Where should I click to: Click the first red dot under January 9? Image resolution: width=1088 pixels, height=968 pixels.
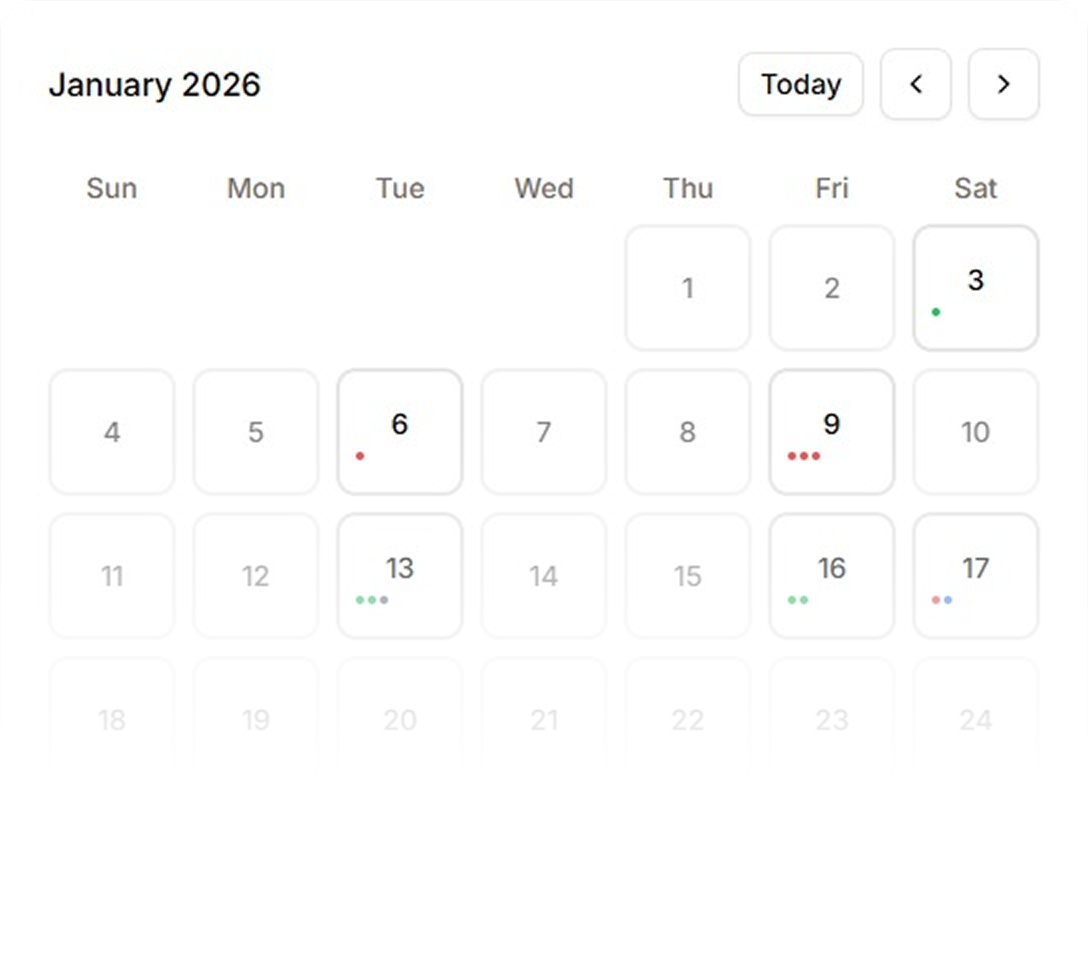tap(792, 456)
